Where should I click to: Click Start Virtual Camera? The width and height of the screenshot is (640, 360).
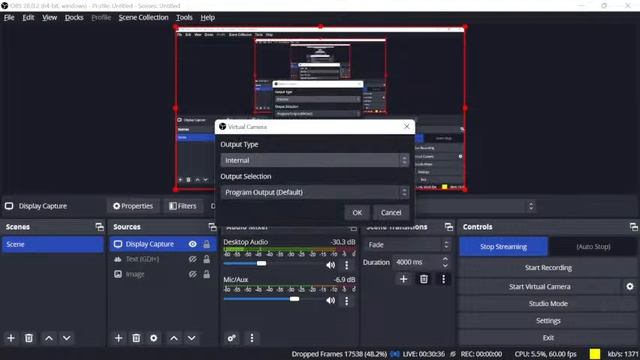click(x=540, y=287)
